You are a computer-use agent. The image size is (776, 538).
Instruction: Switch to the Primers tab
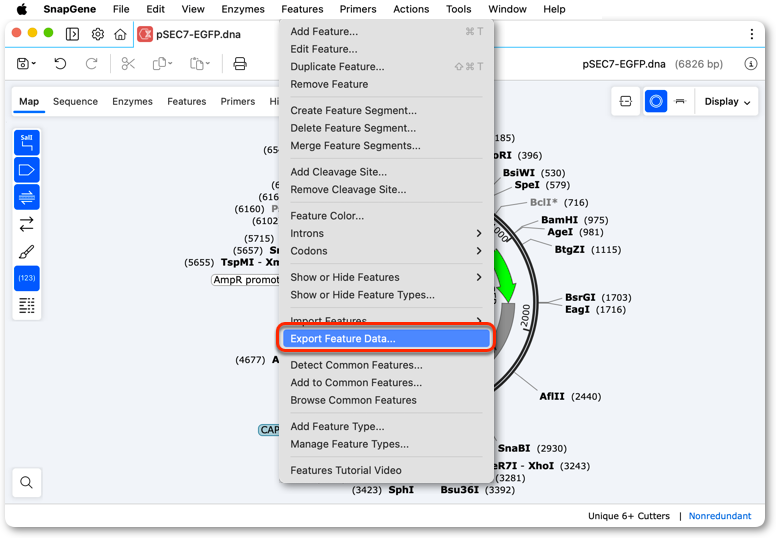(x=238, y=101)
